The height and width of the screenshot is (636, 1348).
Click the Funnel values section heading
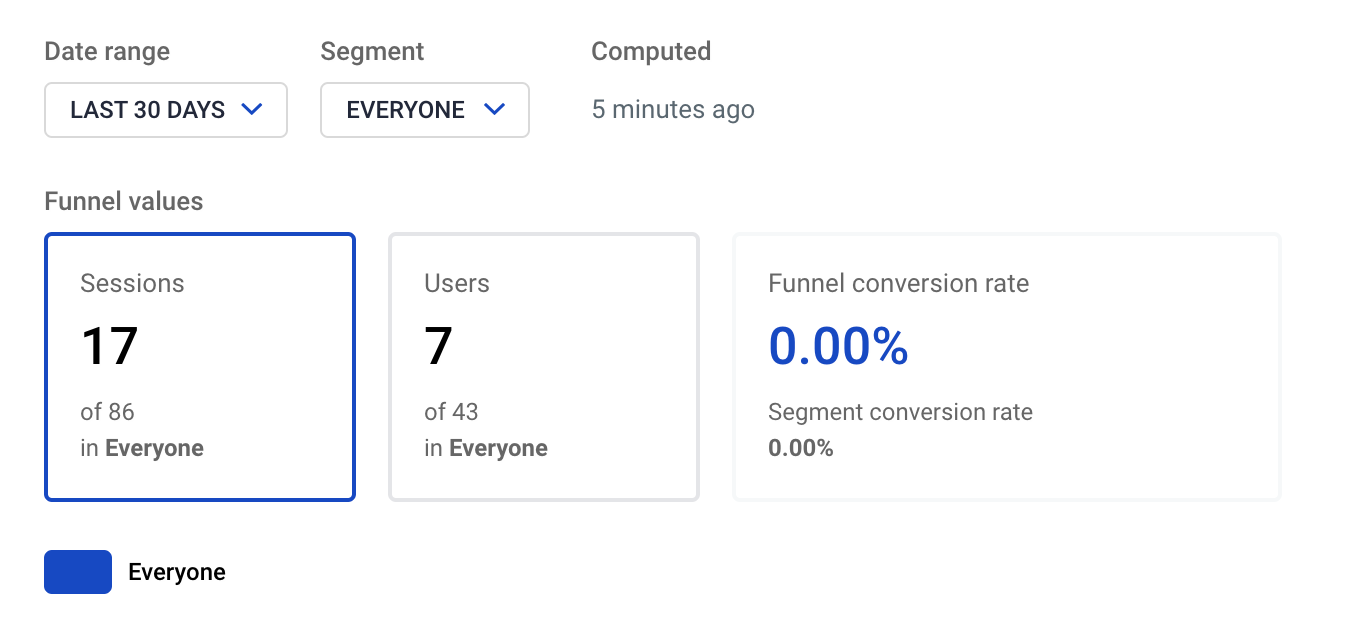(123, 201)
